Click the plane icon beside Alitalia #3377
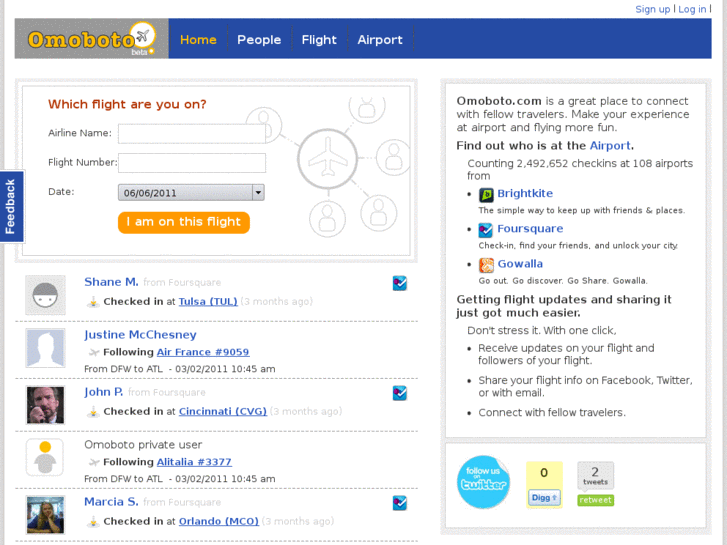The image size is (727, 545). click(94, 462)
